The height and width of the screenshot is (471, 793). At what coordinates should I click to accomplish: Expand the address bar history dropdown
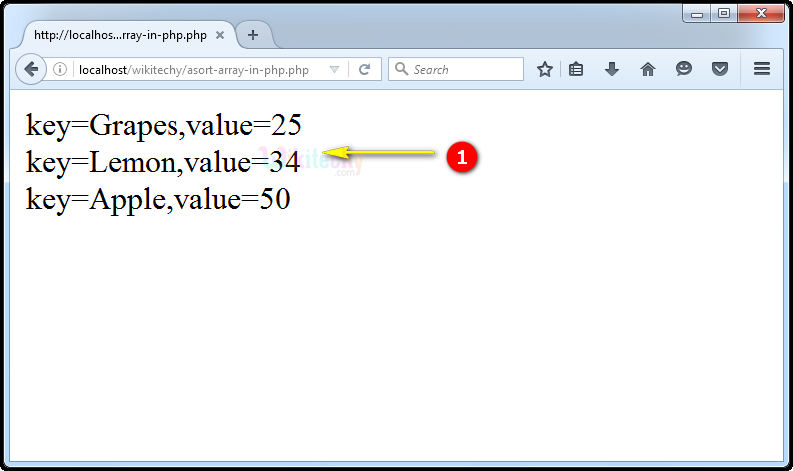point(334,70)
